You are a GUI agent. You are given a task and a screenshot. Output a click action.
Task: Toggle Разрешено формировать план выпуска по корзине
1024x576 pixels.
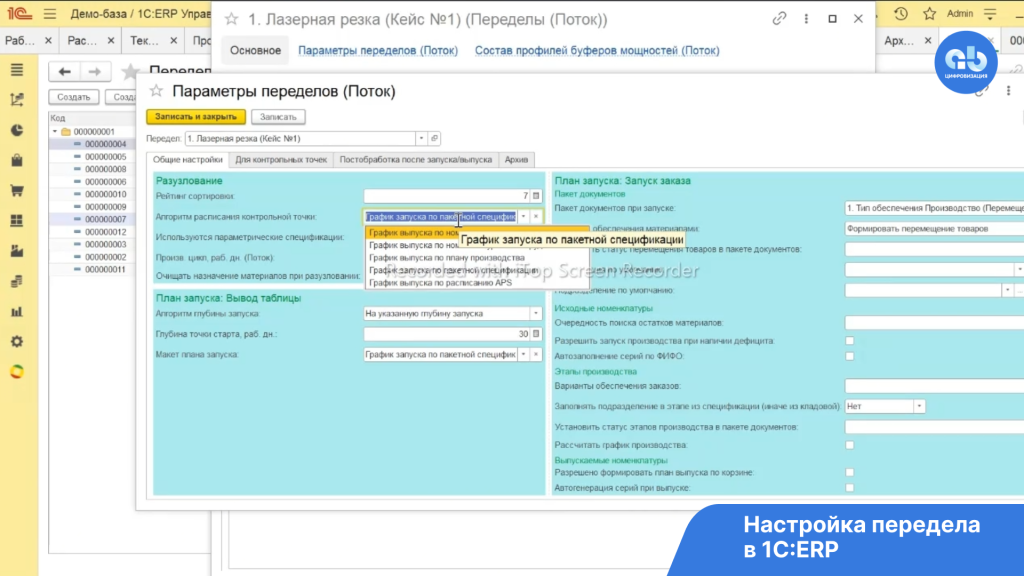(850, 472)
